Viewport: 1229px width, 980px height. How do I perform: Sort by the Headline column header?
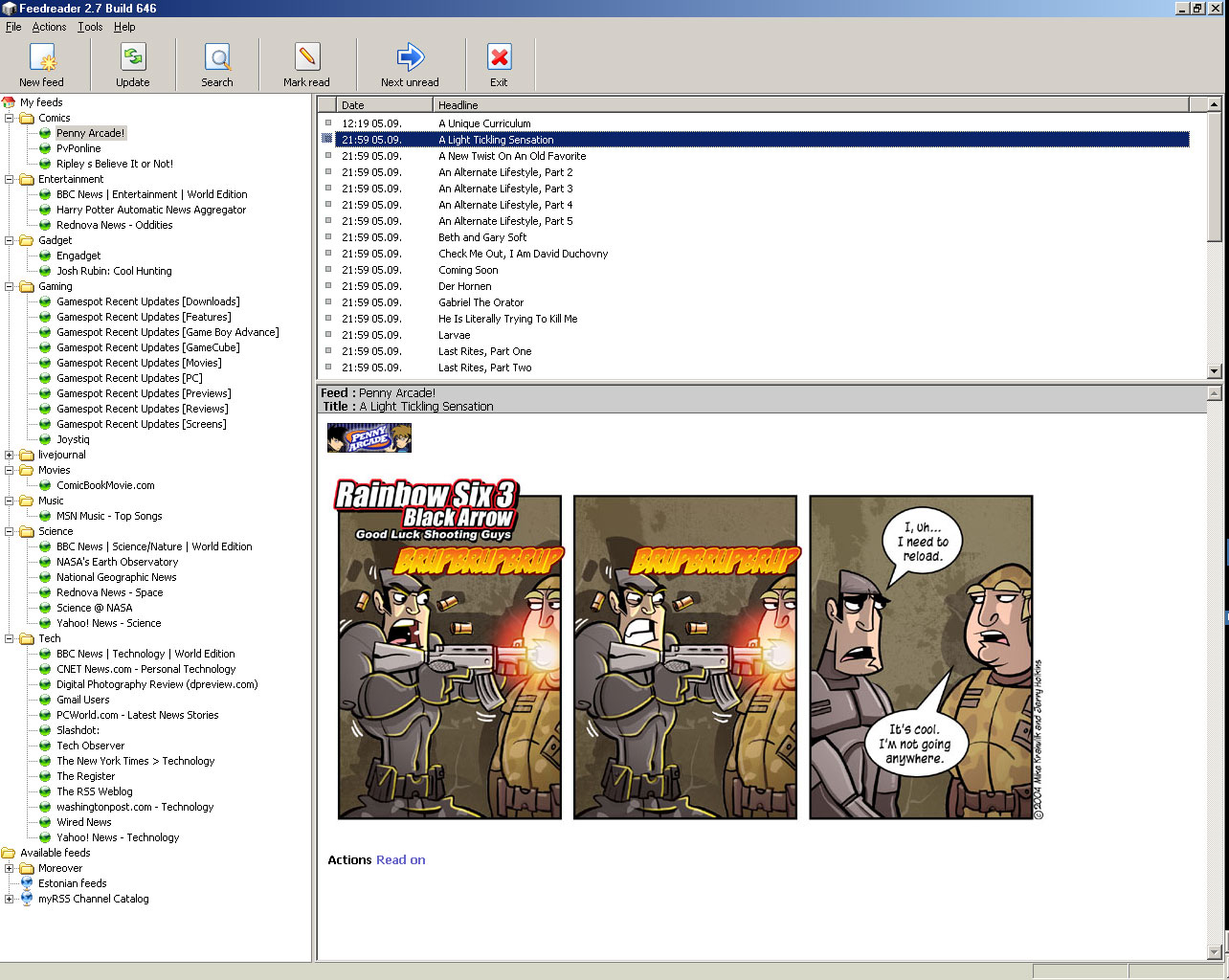tap(811, 105)
